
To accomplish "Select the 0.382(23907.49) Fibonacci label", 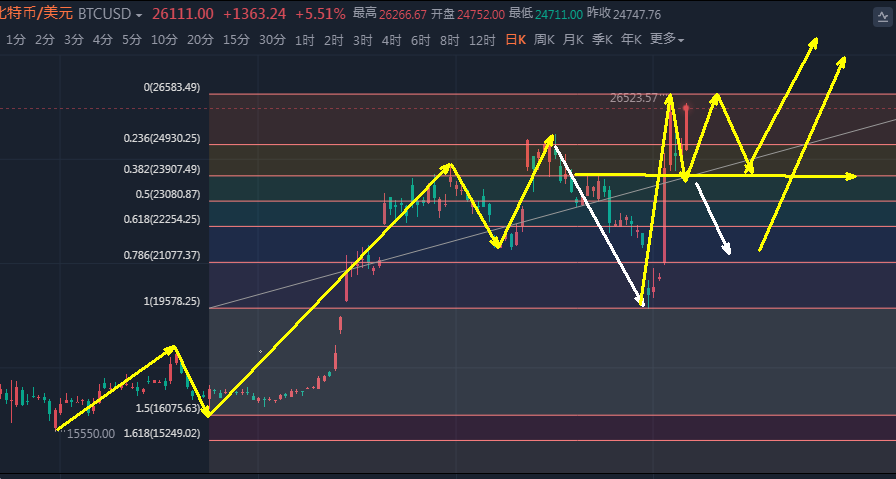I will pyautogui.click(x=162, y=169).
